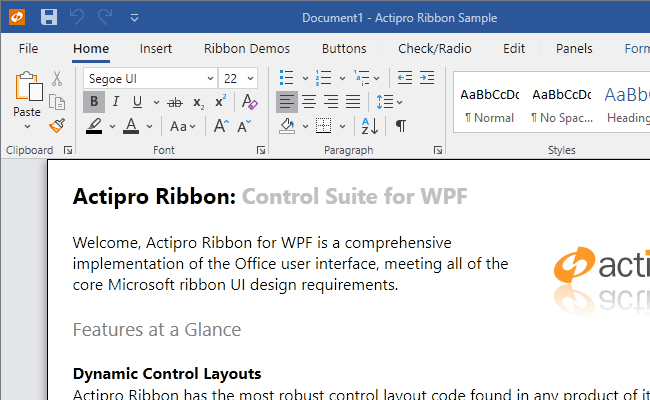Screen dimensions: 650x400
Task: Toggle Italic formatting
Action: tap(116, 102)
